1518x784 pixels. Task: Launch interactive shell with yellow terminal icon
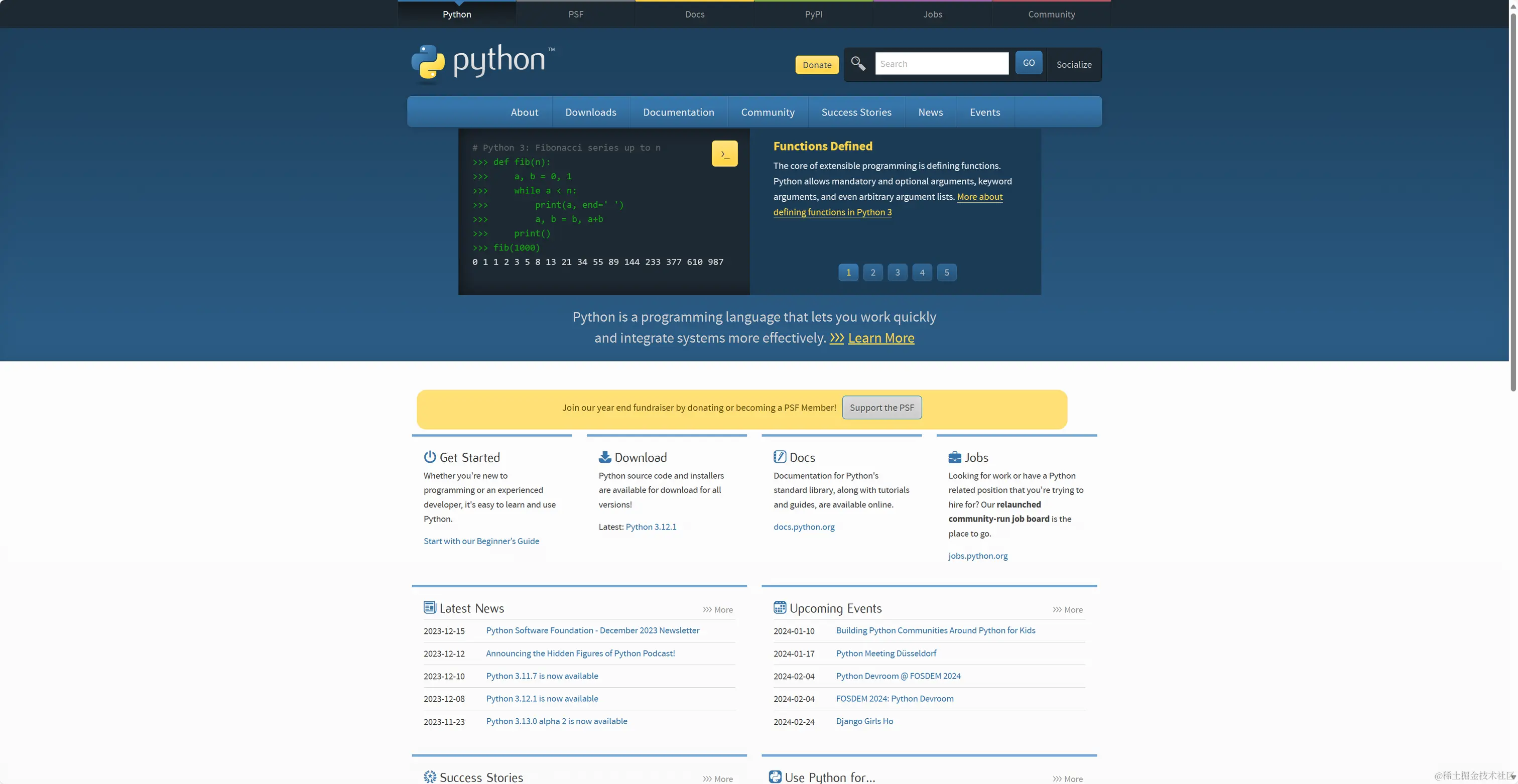click(724, 154)
